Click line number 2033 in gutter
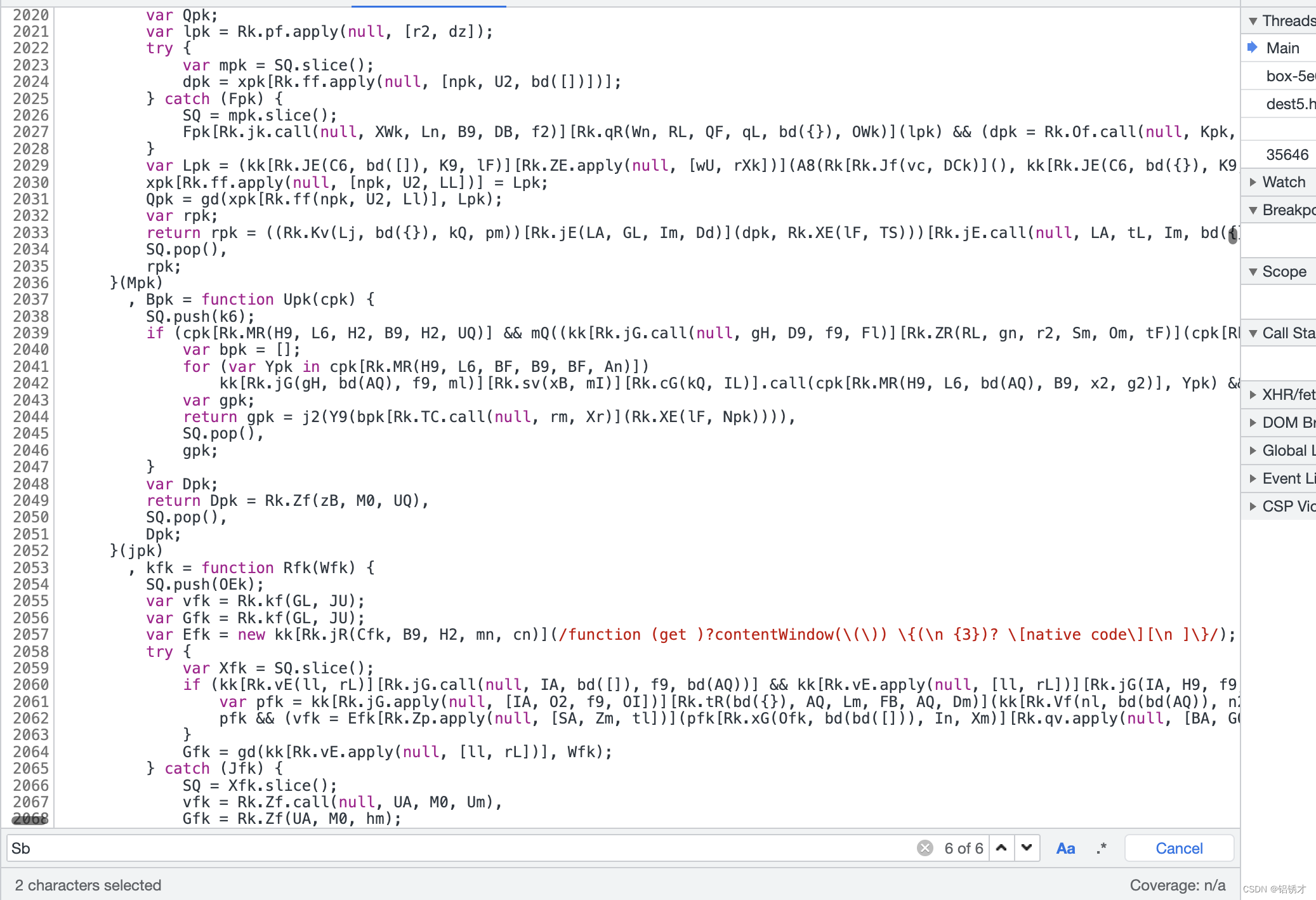Image resolution: width=1316 pixels, height=900 pixels. click(x=30, y=233)
